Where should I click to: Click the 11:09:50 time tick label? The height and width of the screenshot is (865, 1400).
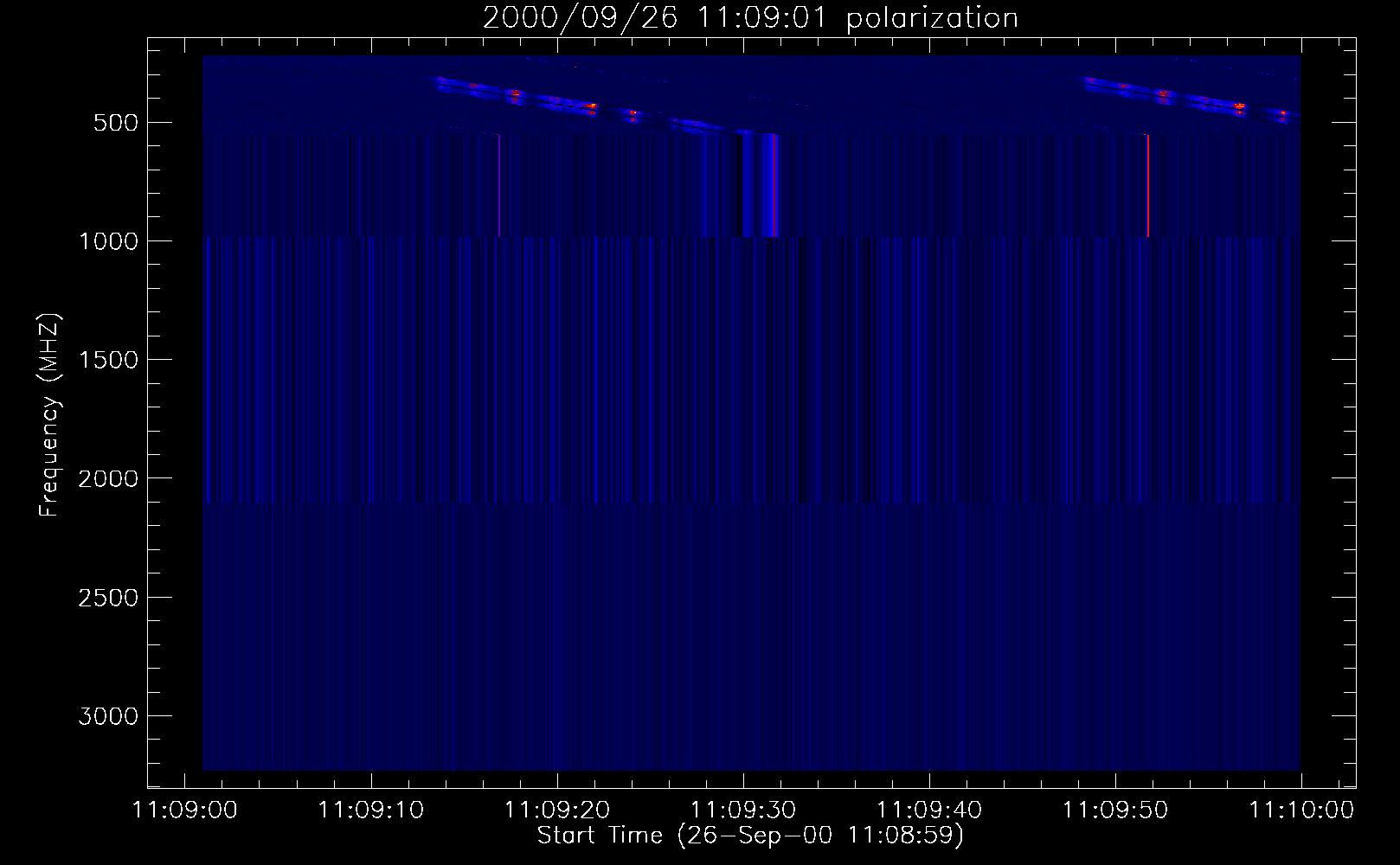1115,811
